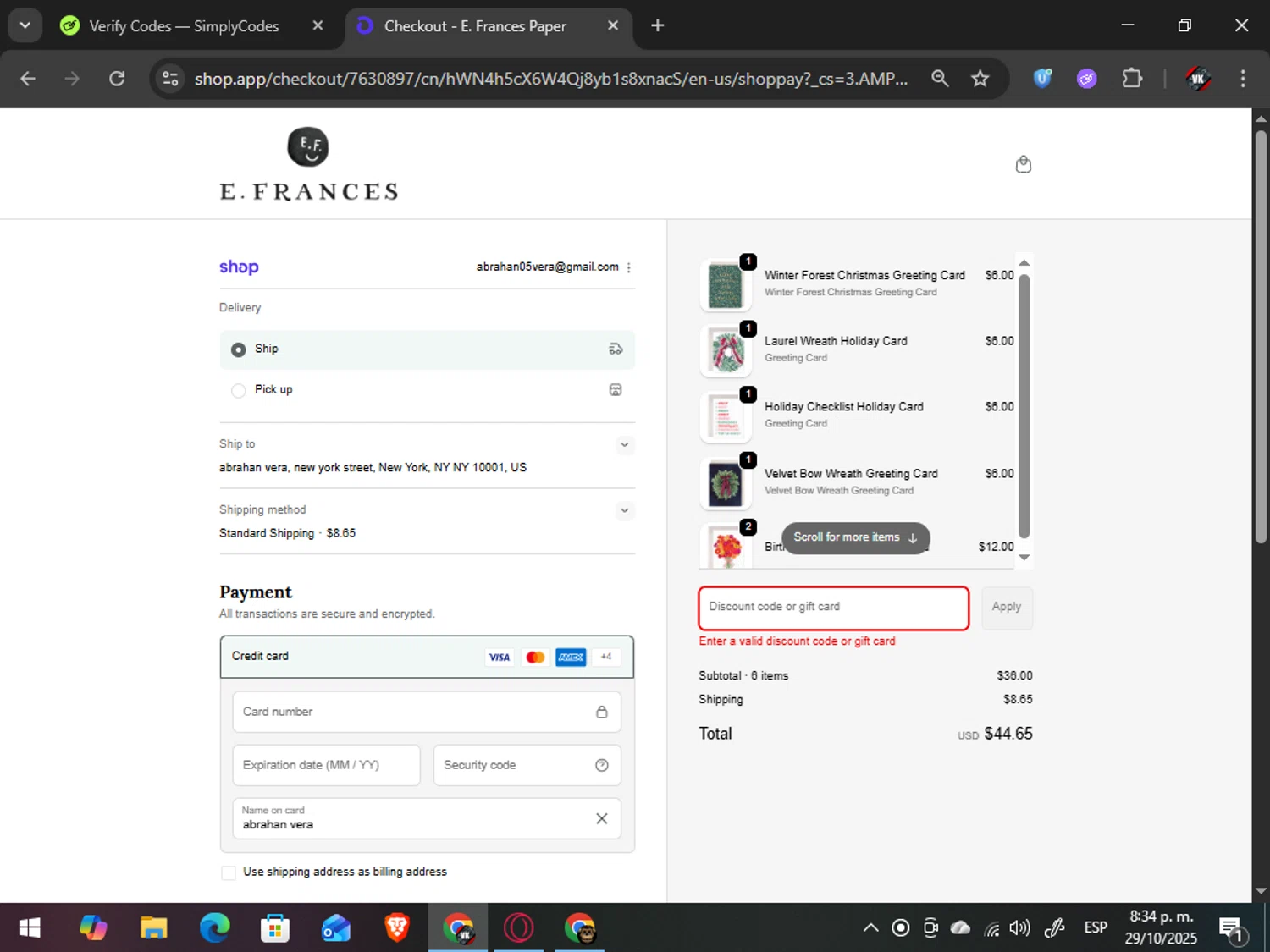Click the Security code field
Image resolution: width=1270 pixels, height=952 pixels.
pos(527,765)
